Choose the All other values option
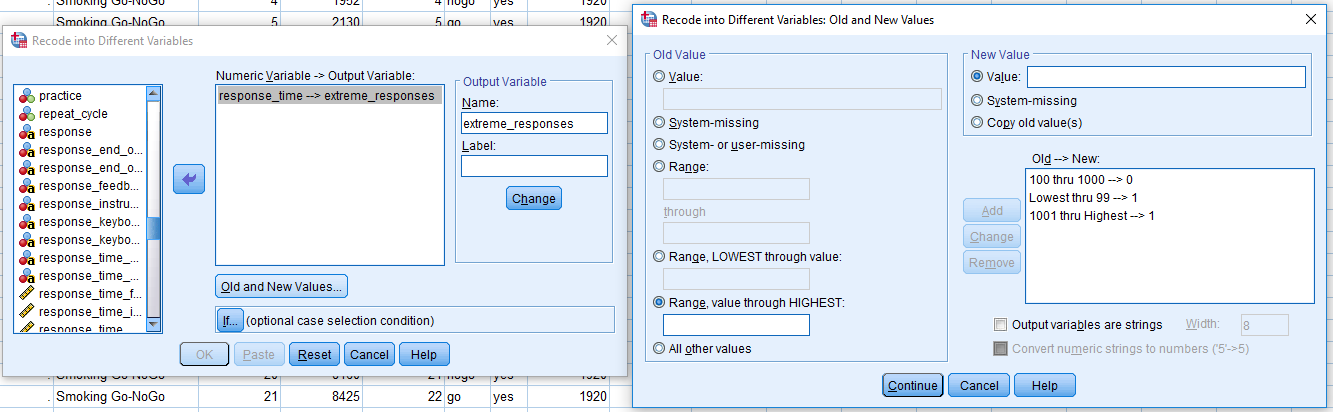The width and height of the screenshot is (1333, 412). point(659,349)
